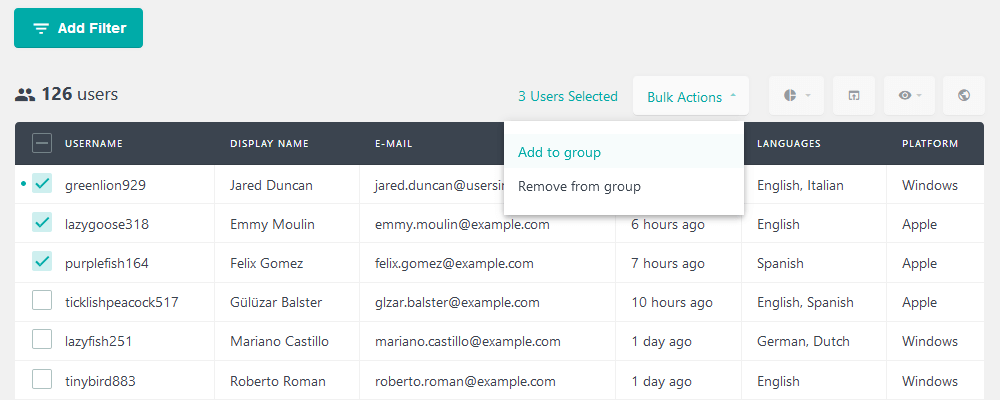Click display name Gülüzar Balster
1000x400 pixels.
(276, 302)
